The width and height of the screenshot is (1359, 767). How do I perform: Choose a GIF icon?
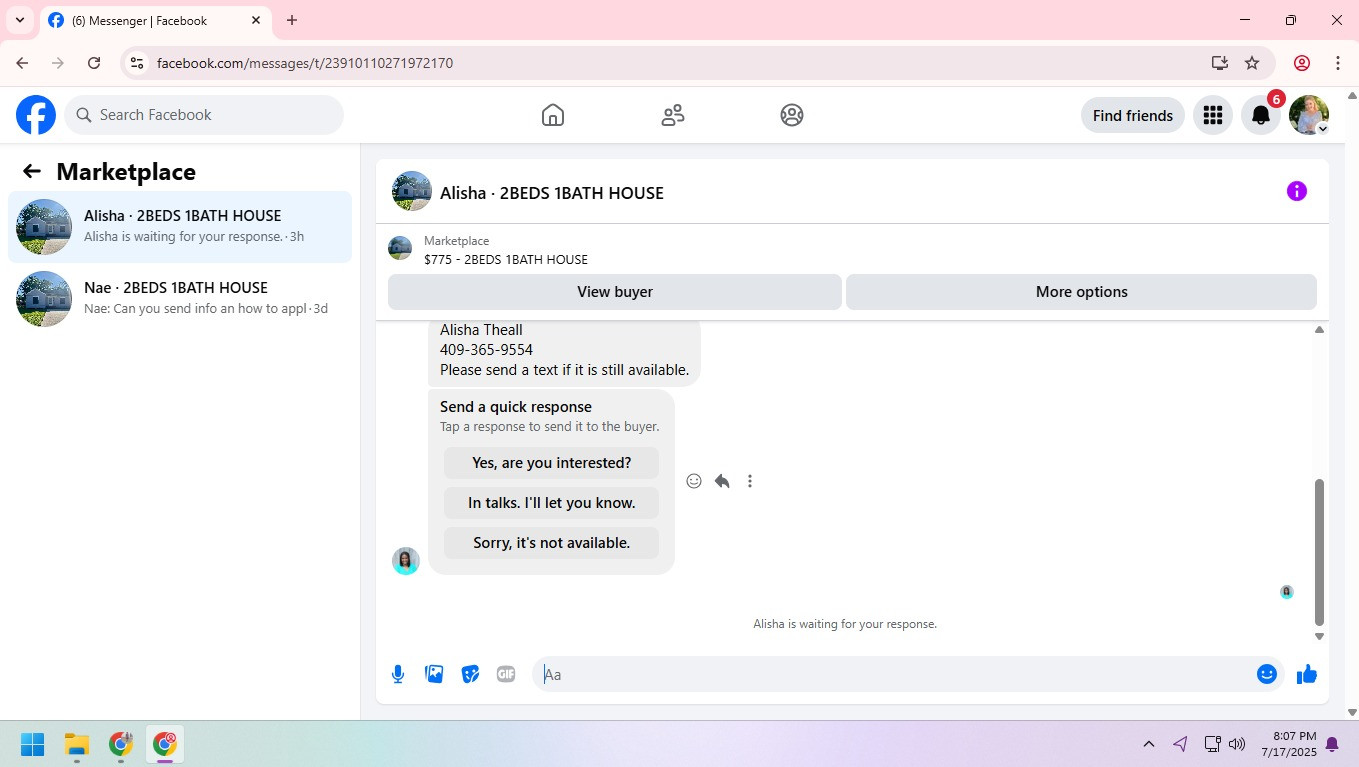click(506, 674)
